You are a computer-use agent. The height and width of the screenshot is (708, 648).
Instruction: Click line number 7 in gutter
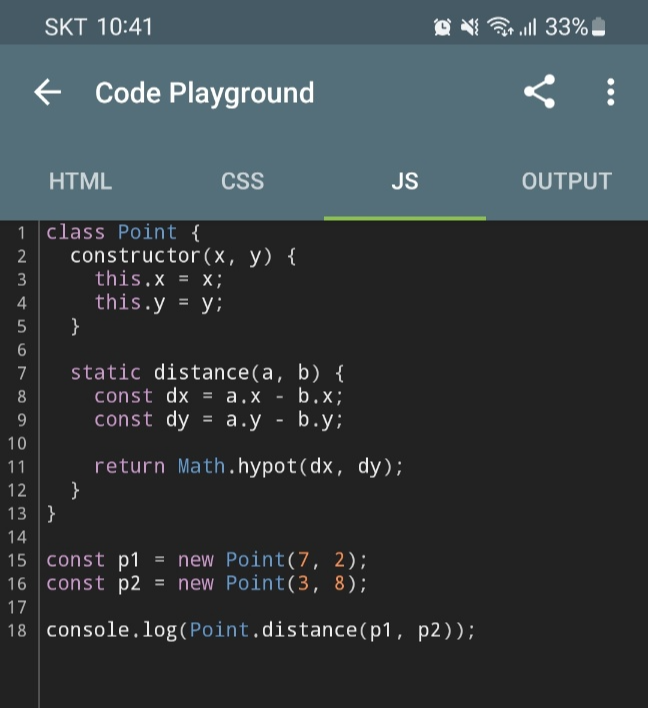coord(21,373)
